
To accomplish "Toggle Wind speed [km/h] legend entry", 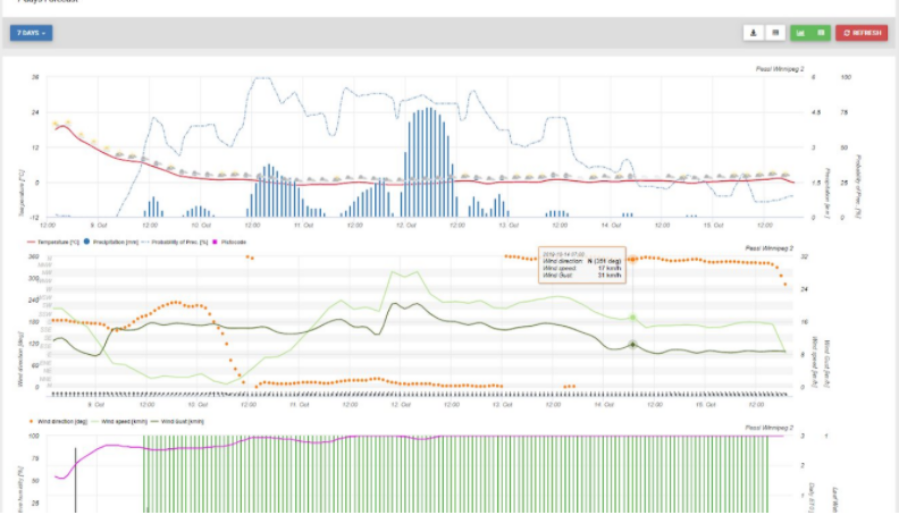I will coord(119,421).
